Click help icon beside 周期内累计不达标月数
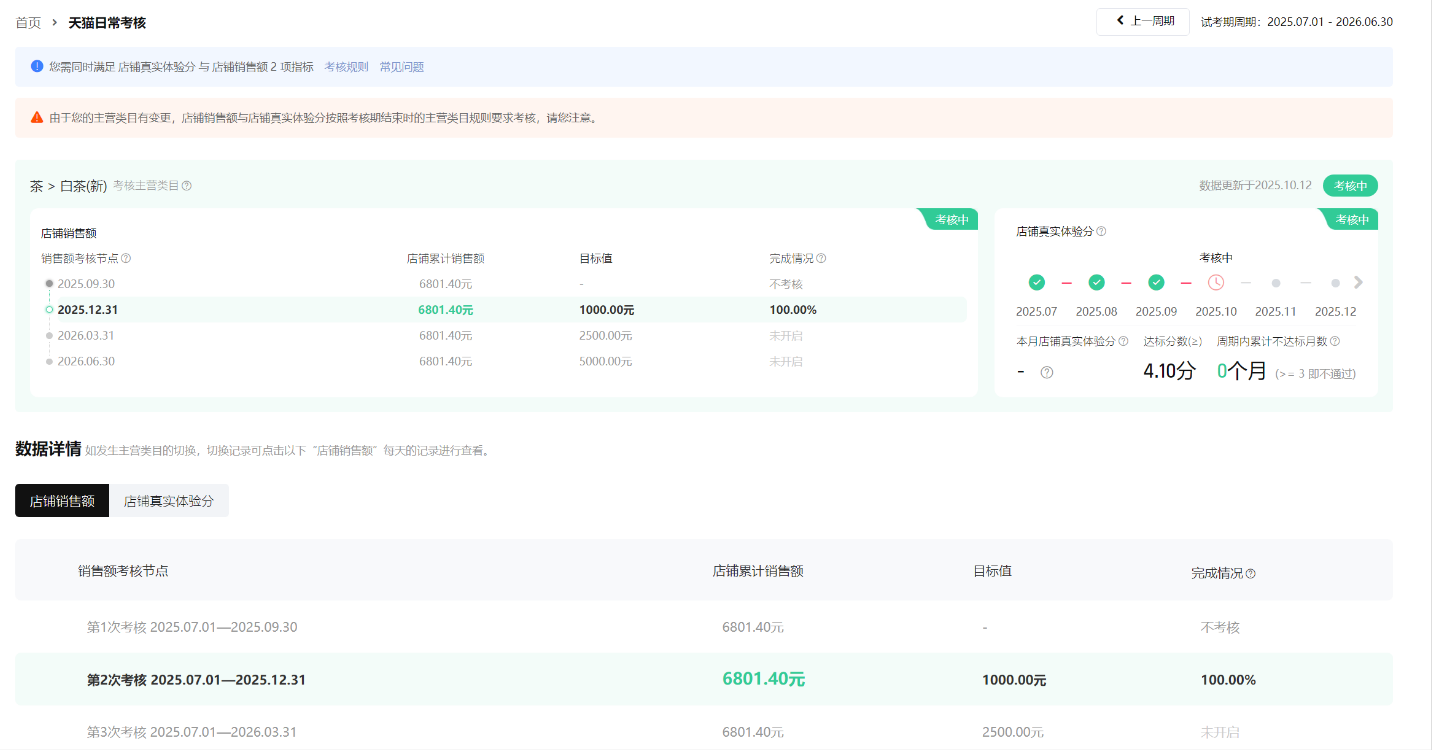The height and width of the screenshot is (750, 1432). point(1335,341)
